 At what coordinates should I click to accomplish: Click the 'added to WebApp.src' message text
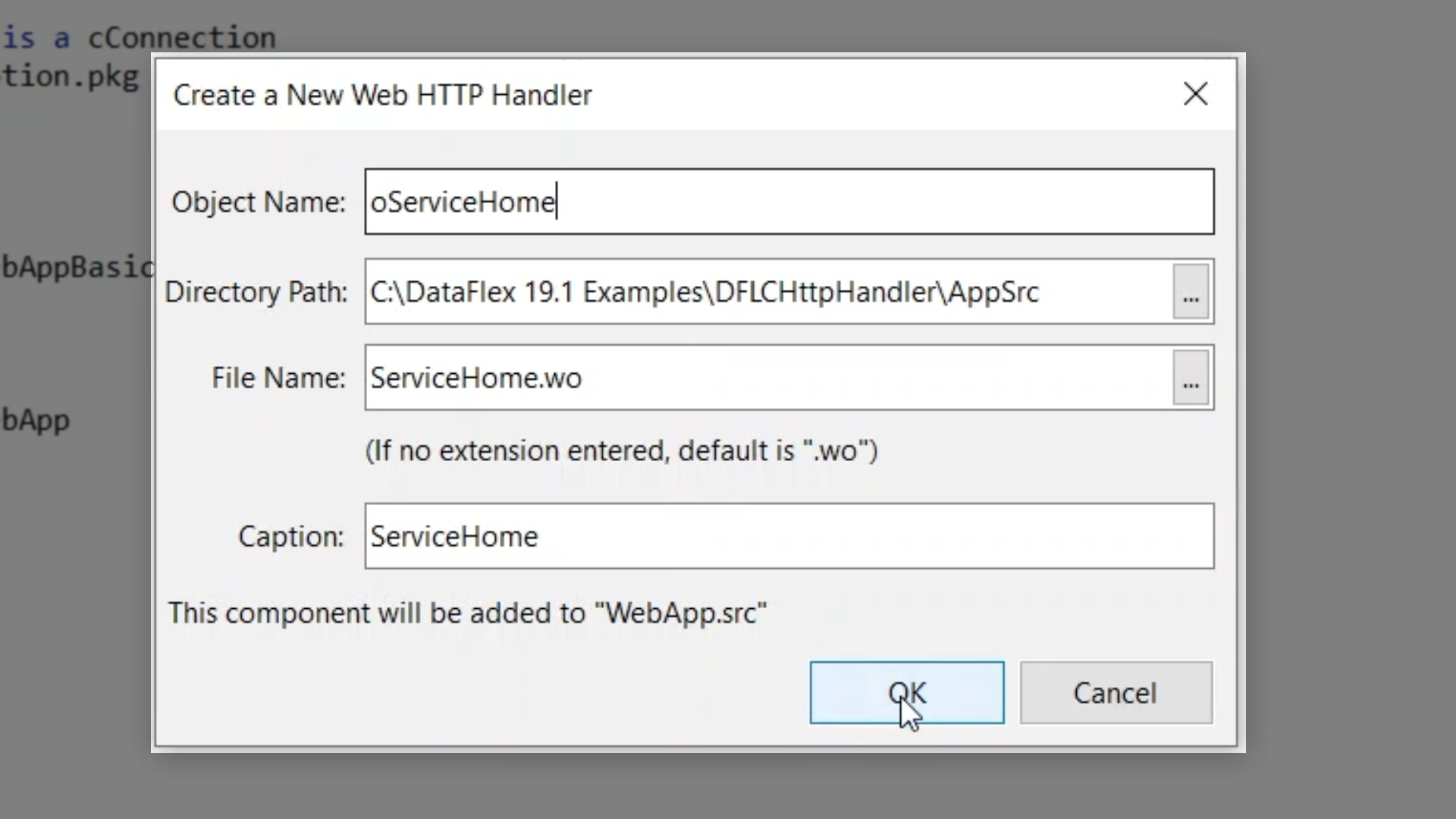[x=467, y=613]
